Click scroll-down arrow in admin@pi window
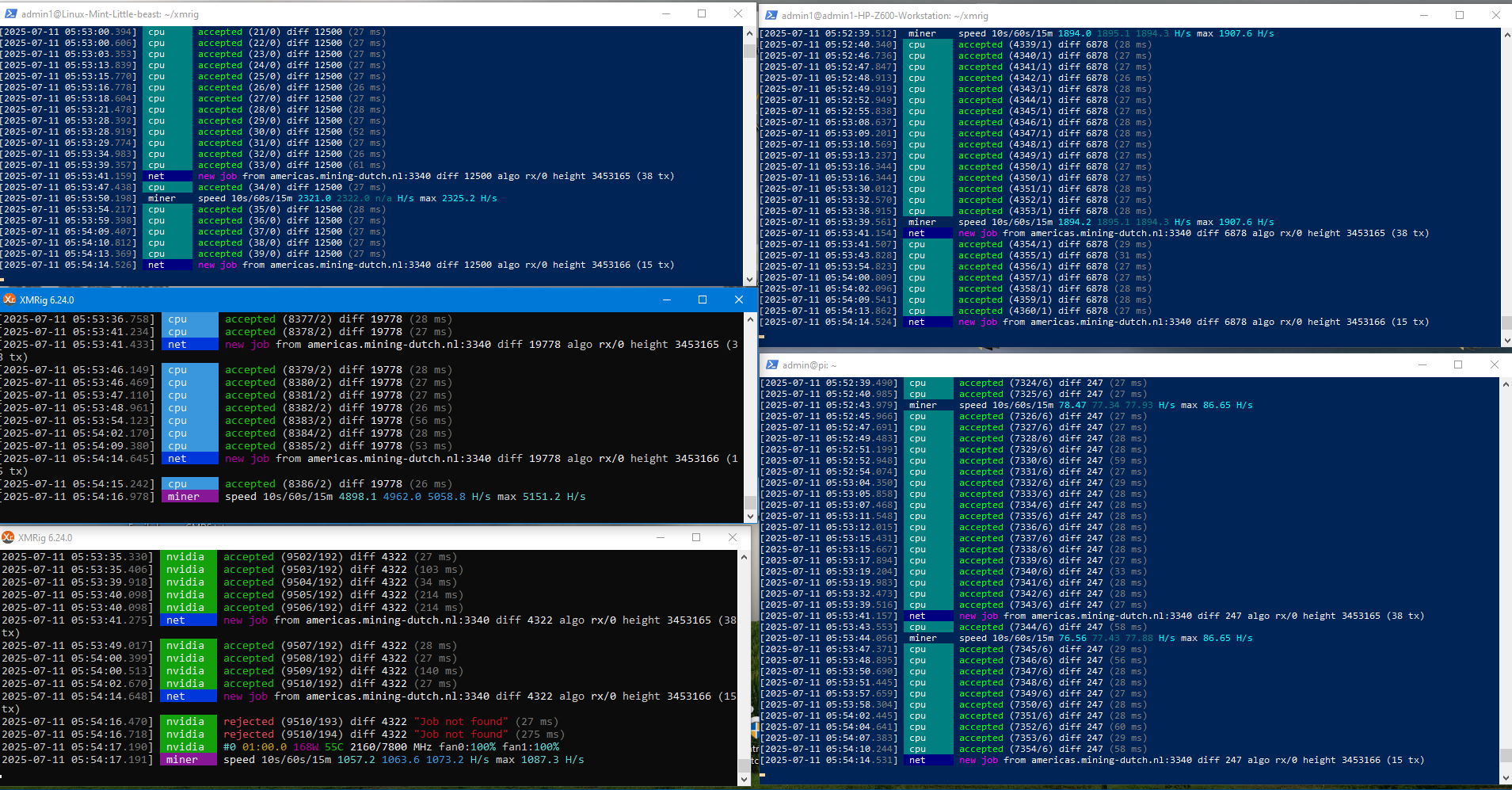The width and height of the screenshot is (1512, 790). [x=1506, y=778]
